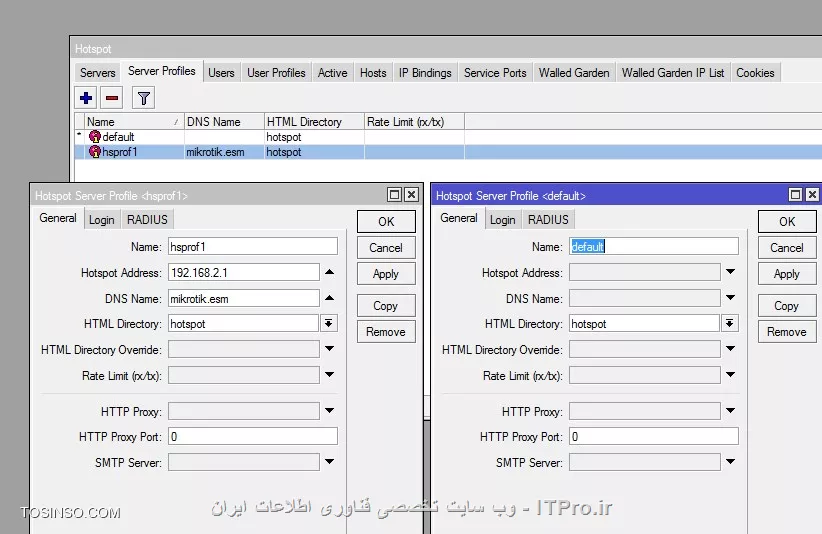Open RADIUS tab in hsprof1 window
Screen dimensions: 822x534
147,220
